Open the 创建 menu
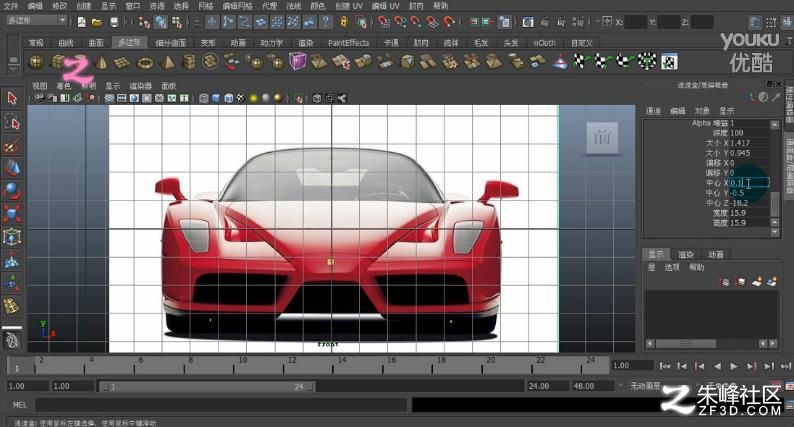Screen dimensions: 794x427 84,6
